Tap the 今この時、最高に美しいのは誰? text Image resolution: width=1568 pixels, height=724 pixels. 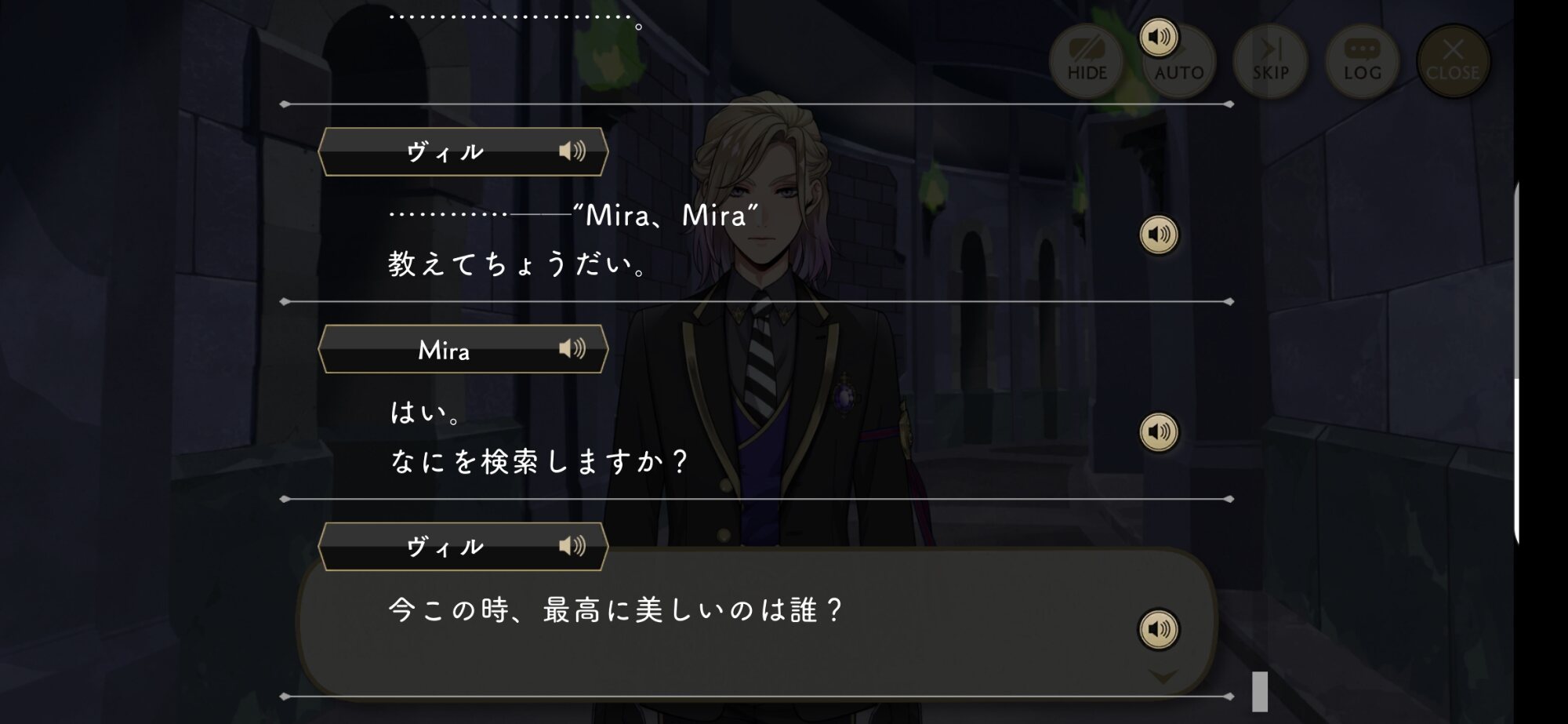point(615,610)
